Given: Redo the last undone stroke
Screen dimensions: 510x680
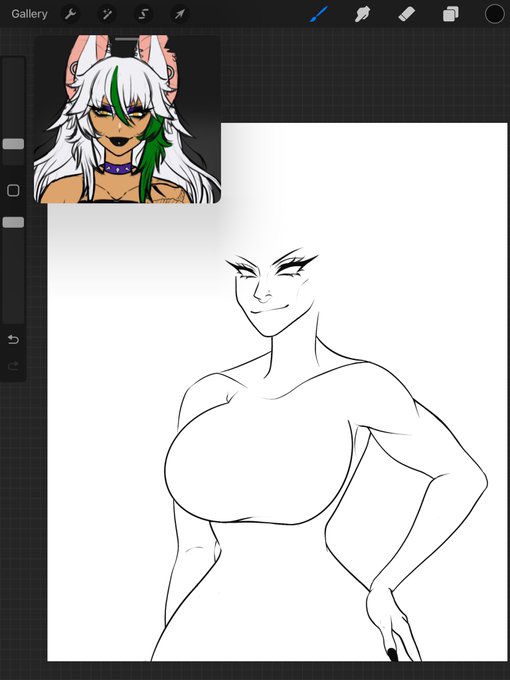Looking at the screenshot, I should 13,366.
